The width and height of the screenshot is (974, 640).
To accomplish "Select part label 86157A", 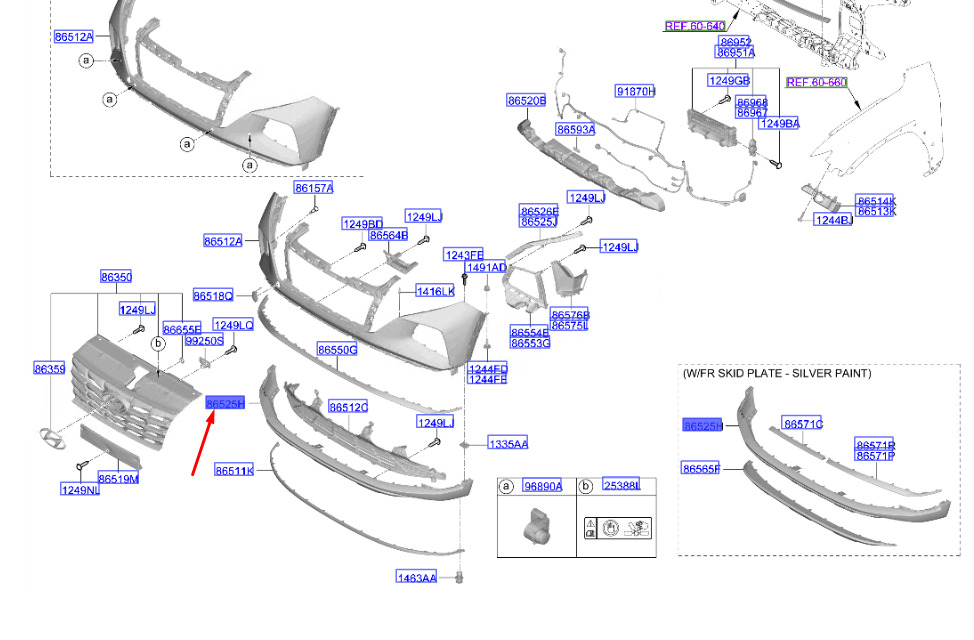I will point(313,188).
